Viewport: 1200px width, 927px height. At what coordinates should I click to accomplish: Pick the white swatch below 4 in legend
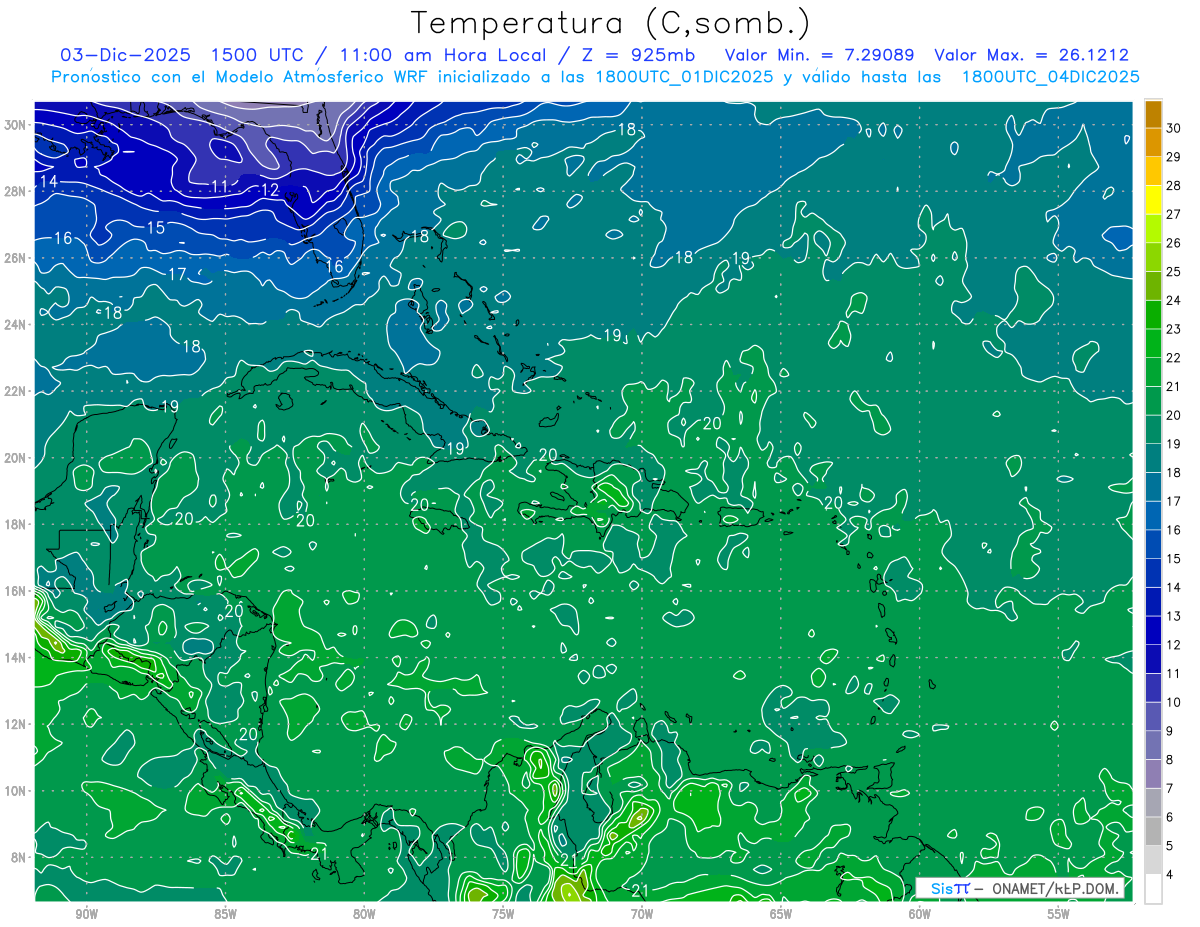click(x=1153, y=888)
